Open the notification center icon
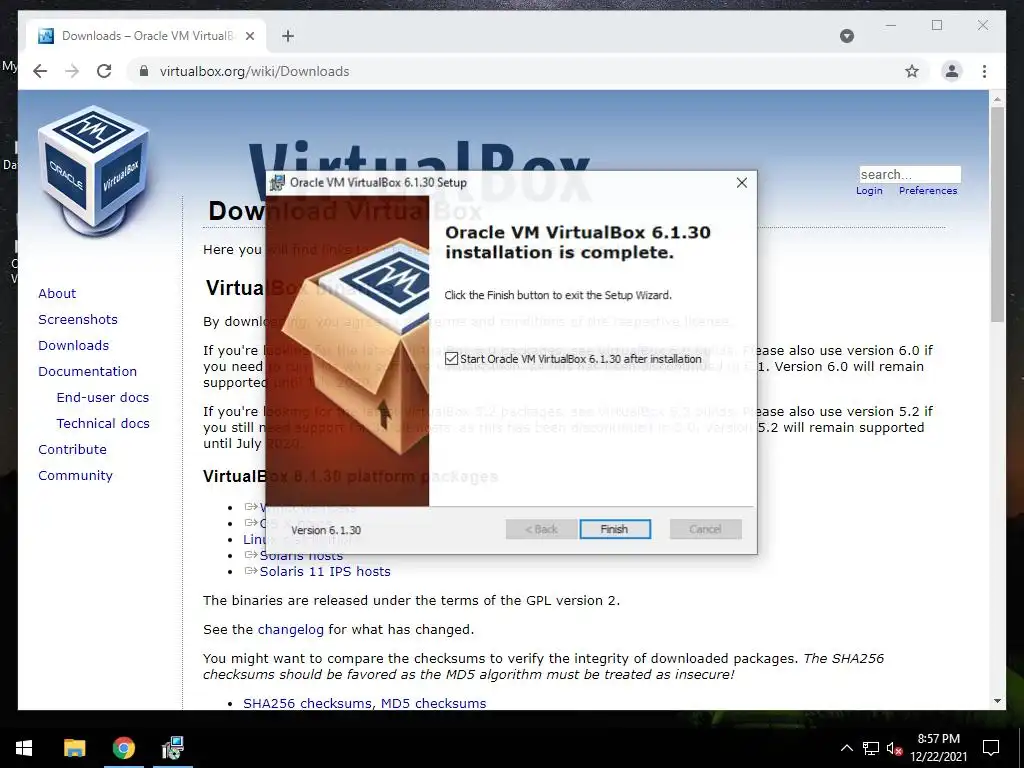The width and height of the screenshot is (1024, 768). (991, 748)
